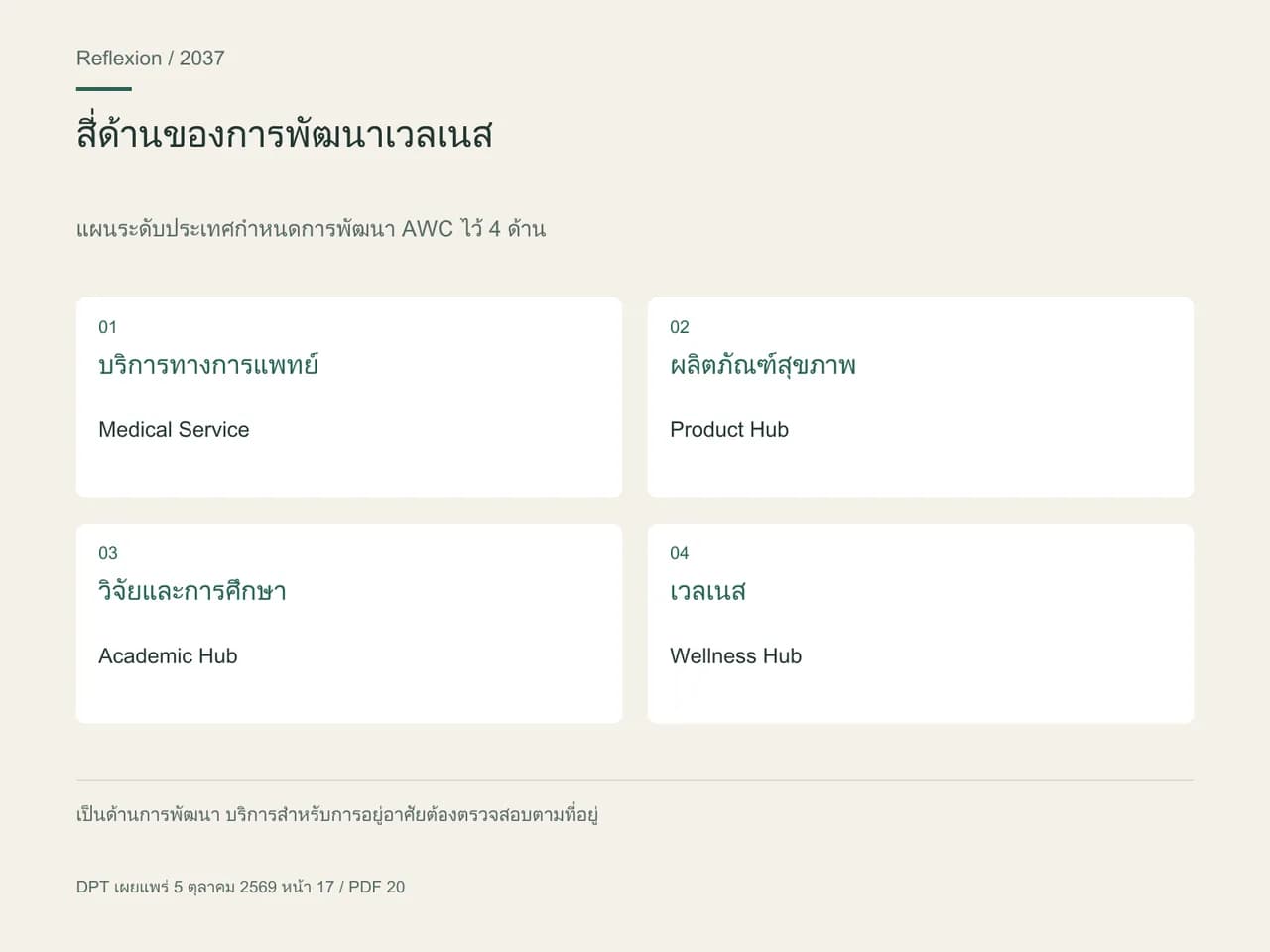This screenshot has width=1270, height=952.
Task: Click the "Product Hub" text
Action: pyautogui.click(x=729, y=430)
